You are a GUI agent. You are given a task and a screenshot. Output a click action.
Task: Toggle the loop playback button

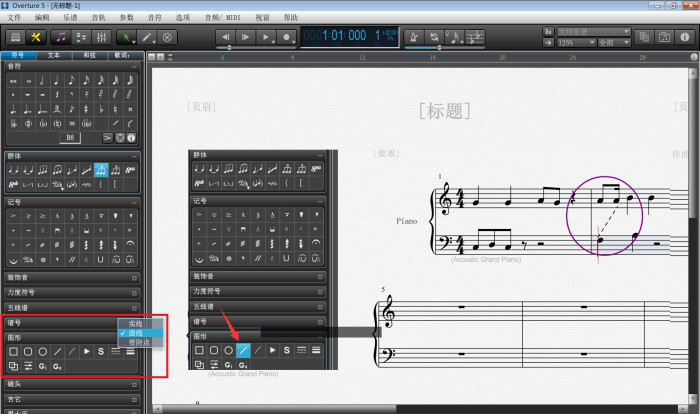(x=434, y=37)
